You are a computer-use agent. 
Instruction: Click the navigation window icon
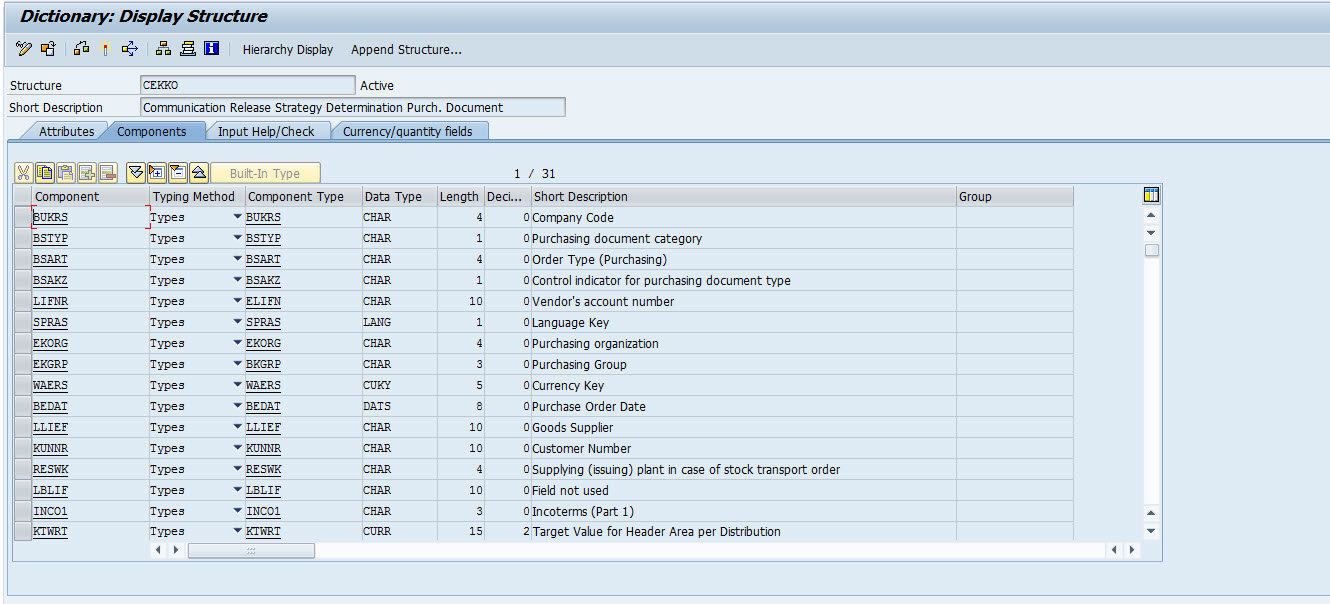[x=187, y=49]
